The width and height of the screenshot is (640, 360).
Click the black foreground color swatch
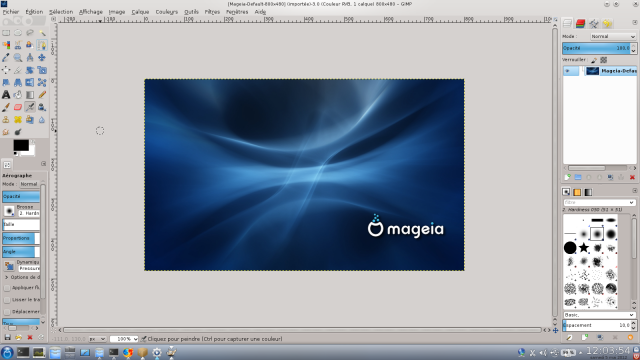pyautogui.click(x=20, y=145)
